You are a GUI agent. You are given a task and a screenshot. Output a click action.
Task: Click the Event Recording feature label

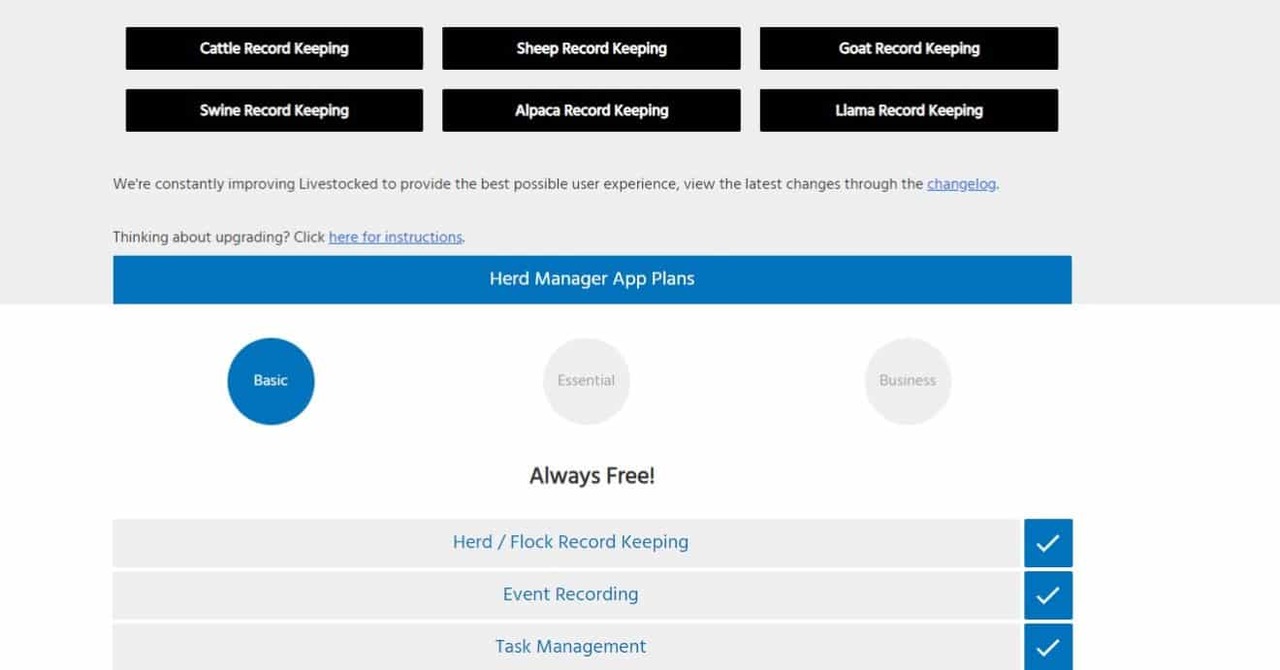point(570,594)
